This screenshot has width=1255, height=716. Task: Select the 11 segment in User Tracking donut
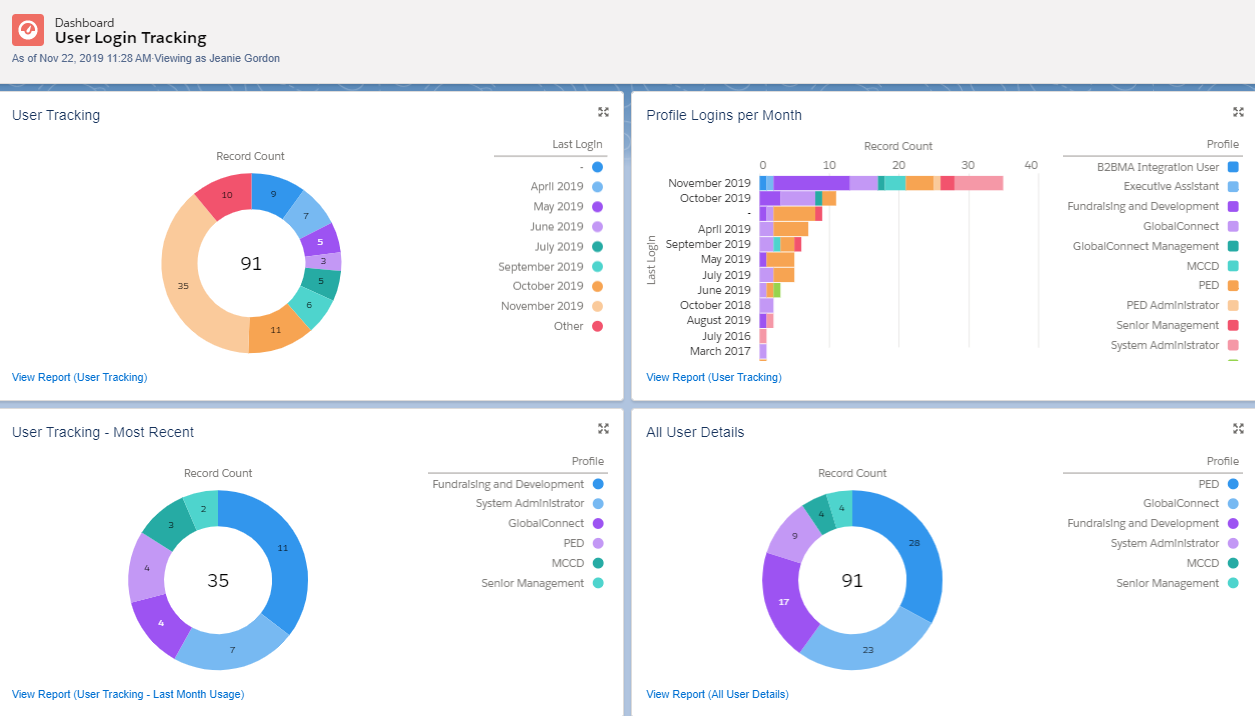[x=275, y=330]
